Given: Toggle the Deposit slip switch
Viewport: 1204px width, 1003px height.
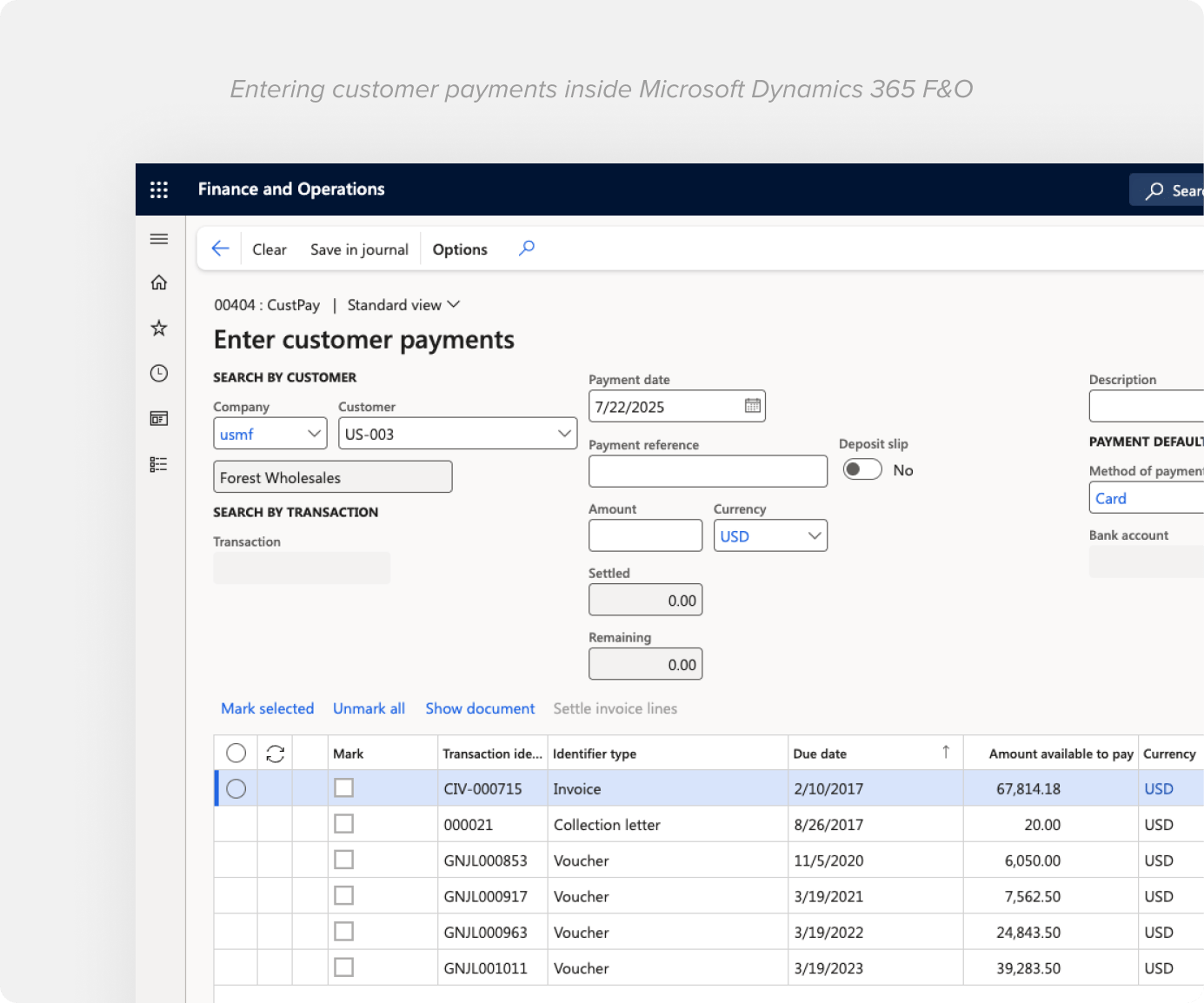Looking at the screenshot, I should pos(861,468).
